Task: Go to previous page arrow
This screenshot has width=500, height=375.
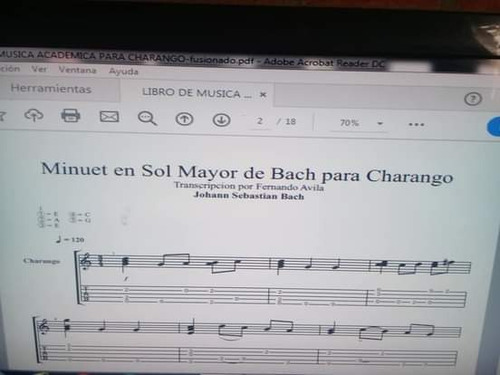Action: pos(184,119)
